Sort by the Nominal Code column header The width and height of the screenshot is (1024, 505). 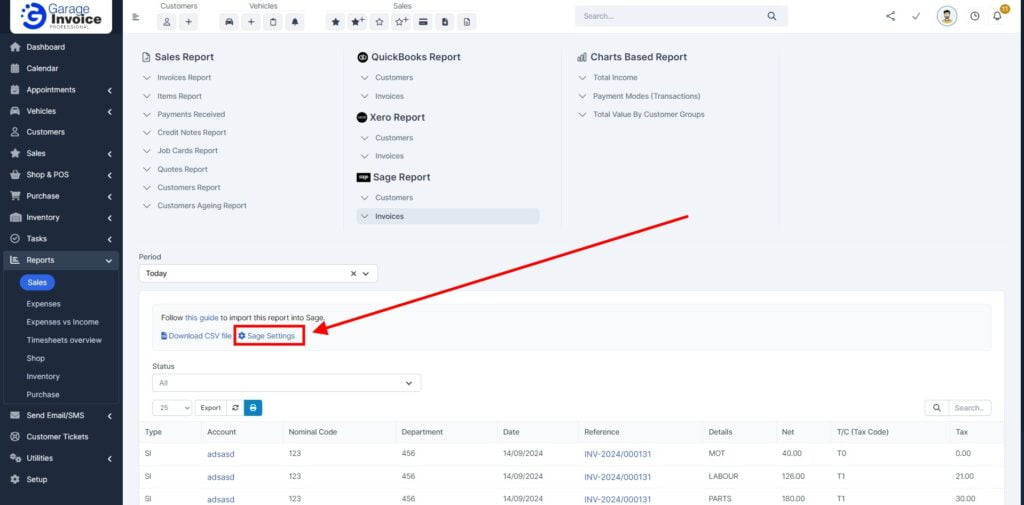(312, 432)
